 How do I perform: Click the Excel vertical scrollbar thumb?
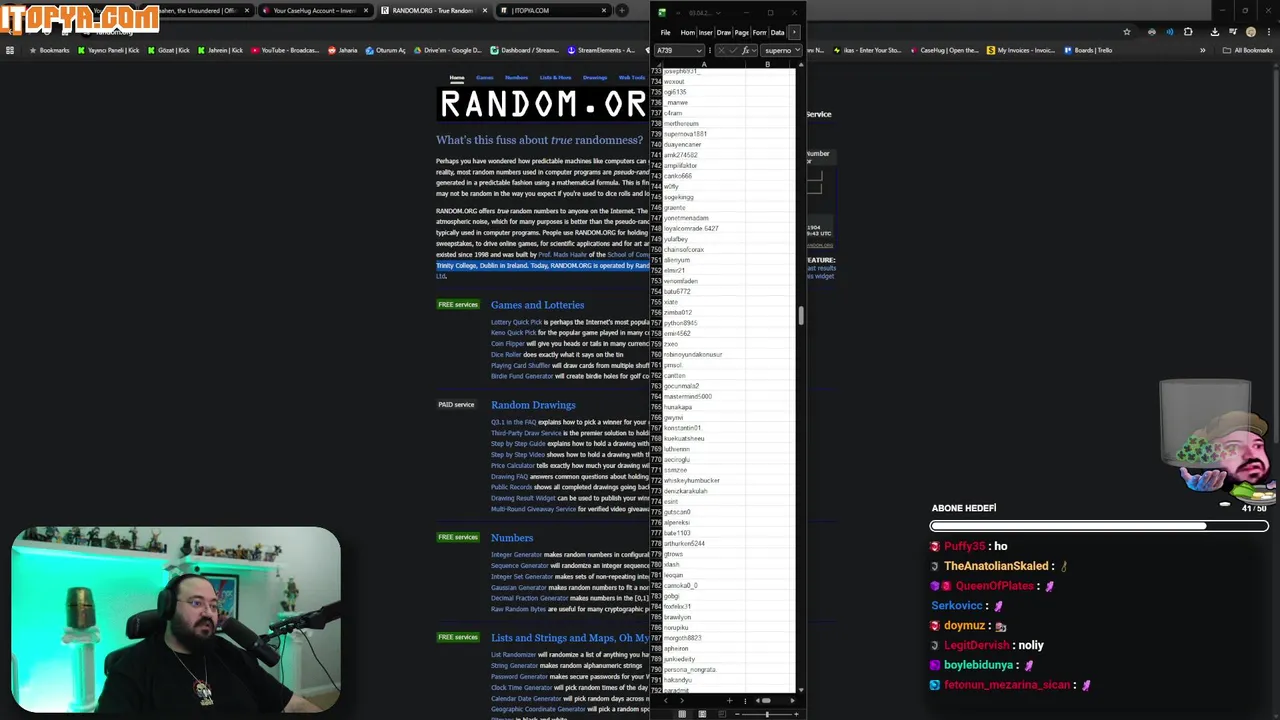coord(800,315)
